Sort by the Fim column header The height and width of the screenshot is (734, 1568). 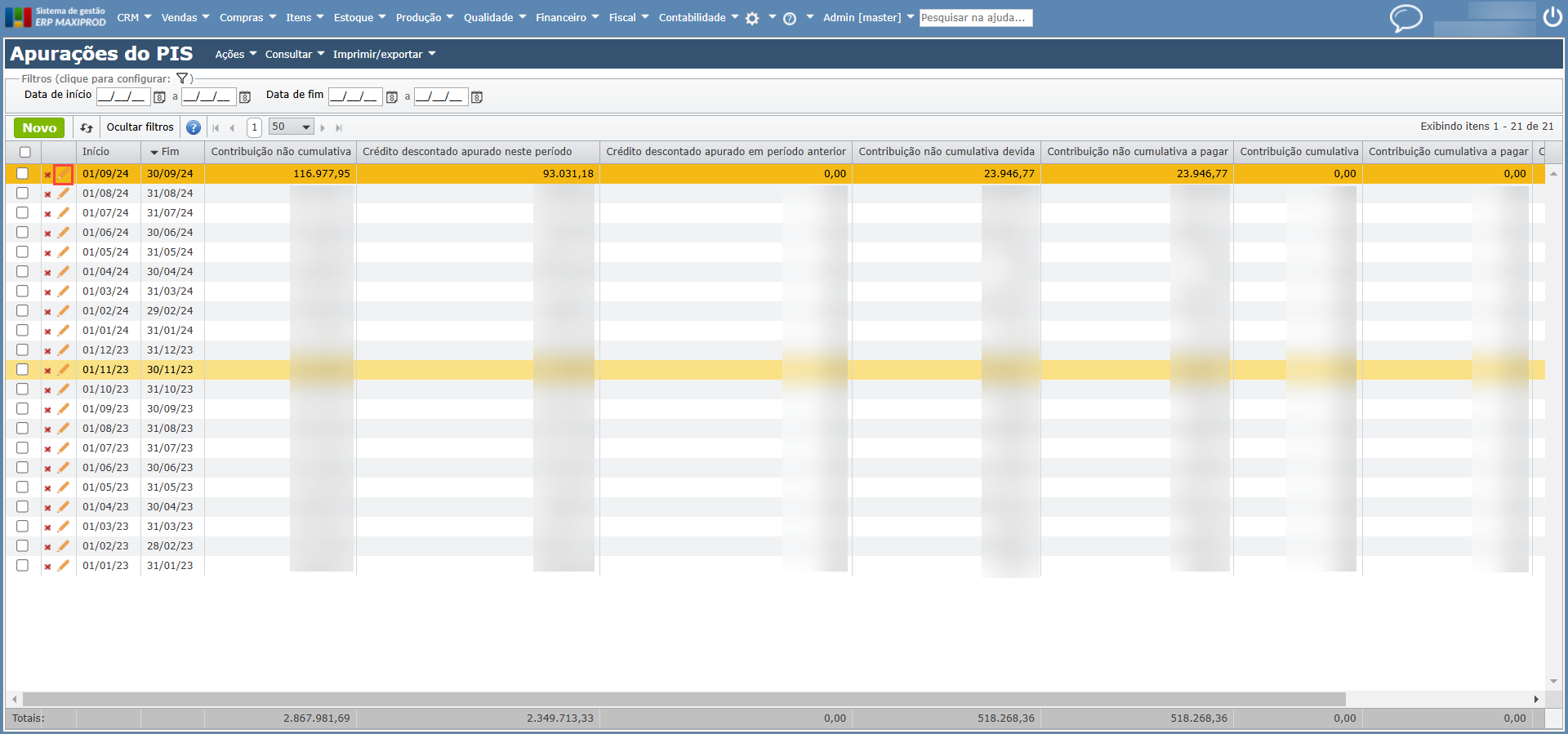171,152
